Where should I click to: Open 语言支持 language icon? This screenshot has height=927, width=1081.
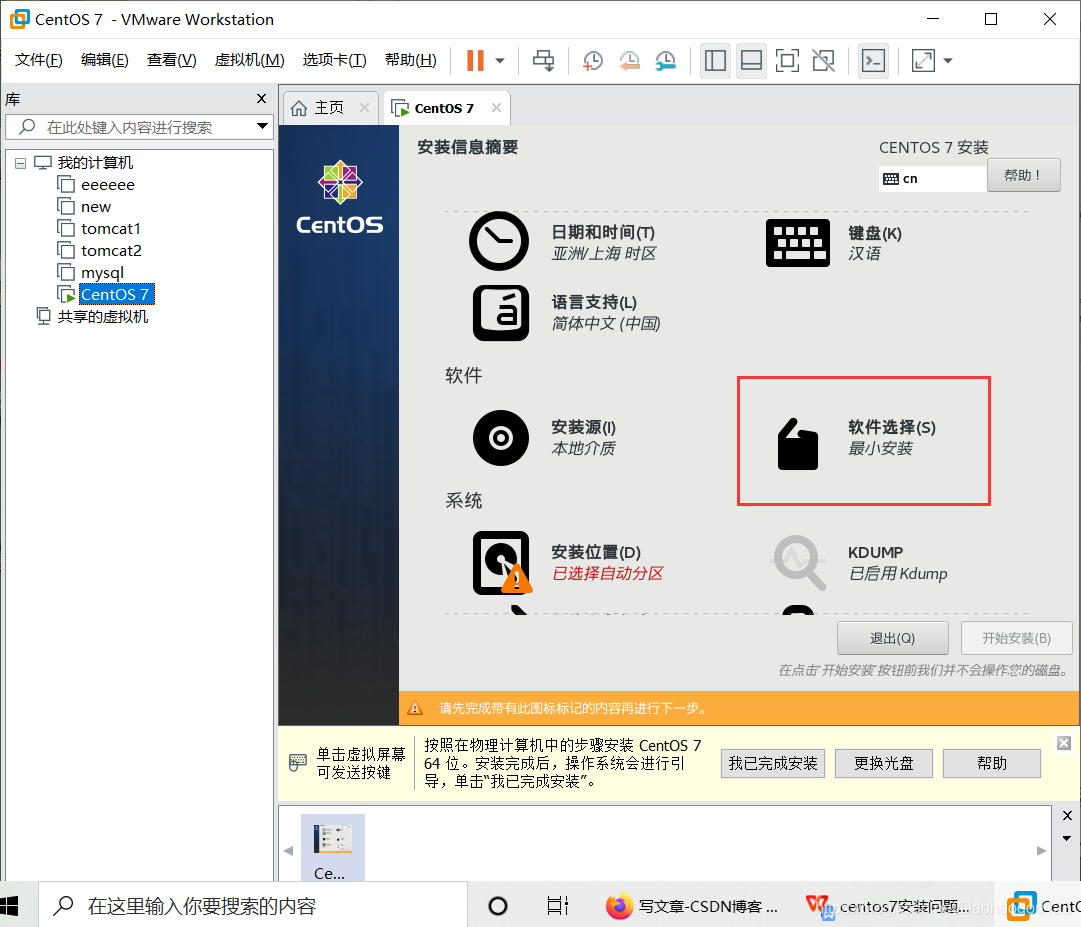501,313
